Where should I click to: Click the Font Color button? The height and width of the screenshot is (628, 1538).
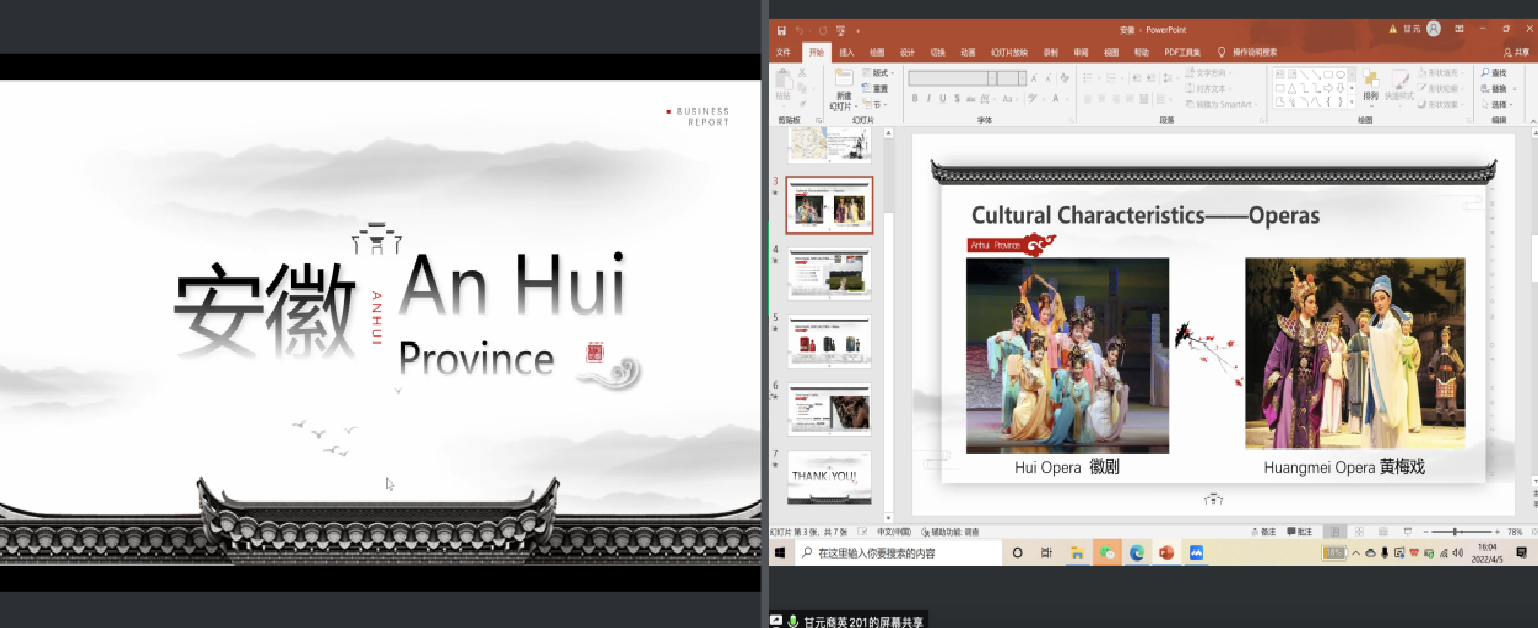point(1056,98)
